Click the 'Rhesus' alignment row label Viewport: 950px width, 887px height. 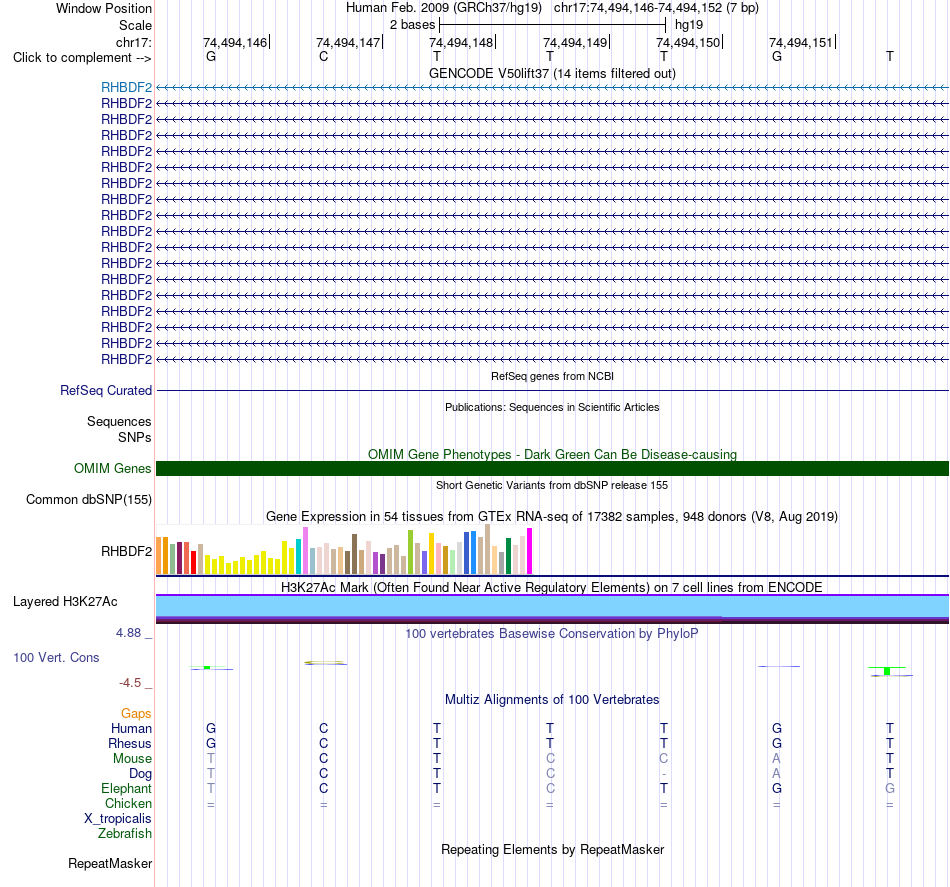coord(130,743)
